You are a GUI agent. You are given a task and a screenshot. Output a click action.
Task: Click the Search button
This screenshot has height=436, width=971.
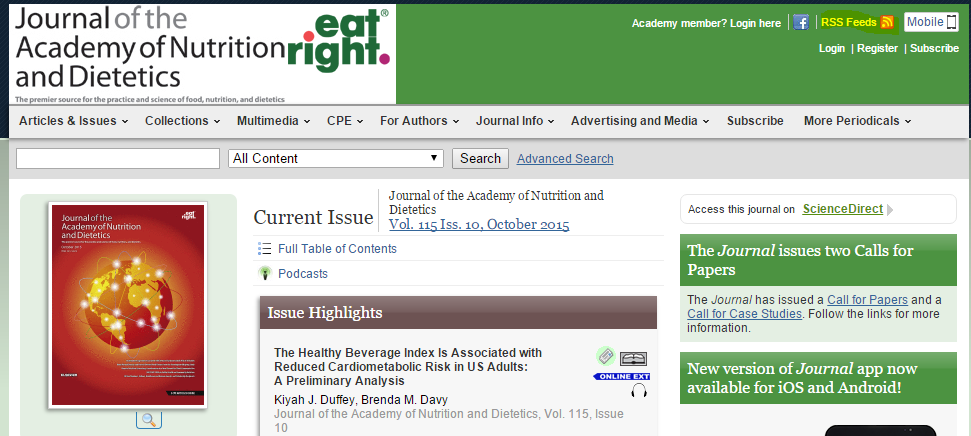tap(480, 159)
